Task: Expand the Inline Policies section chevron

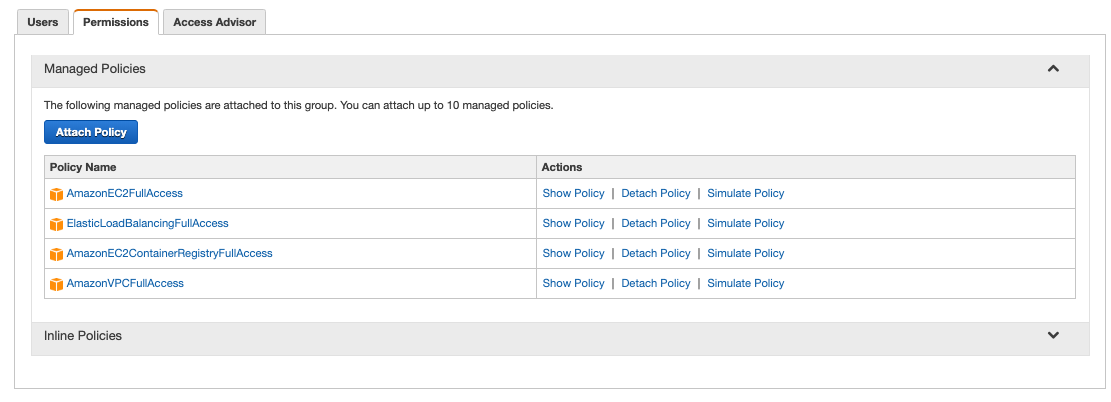Action: (1053, 335)
